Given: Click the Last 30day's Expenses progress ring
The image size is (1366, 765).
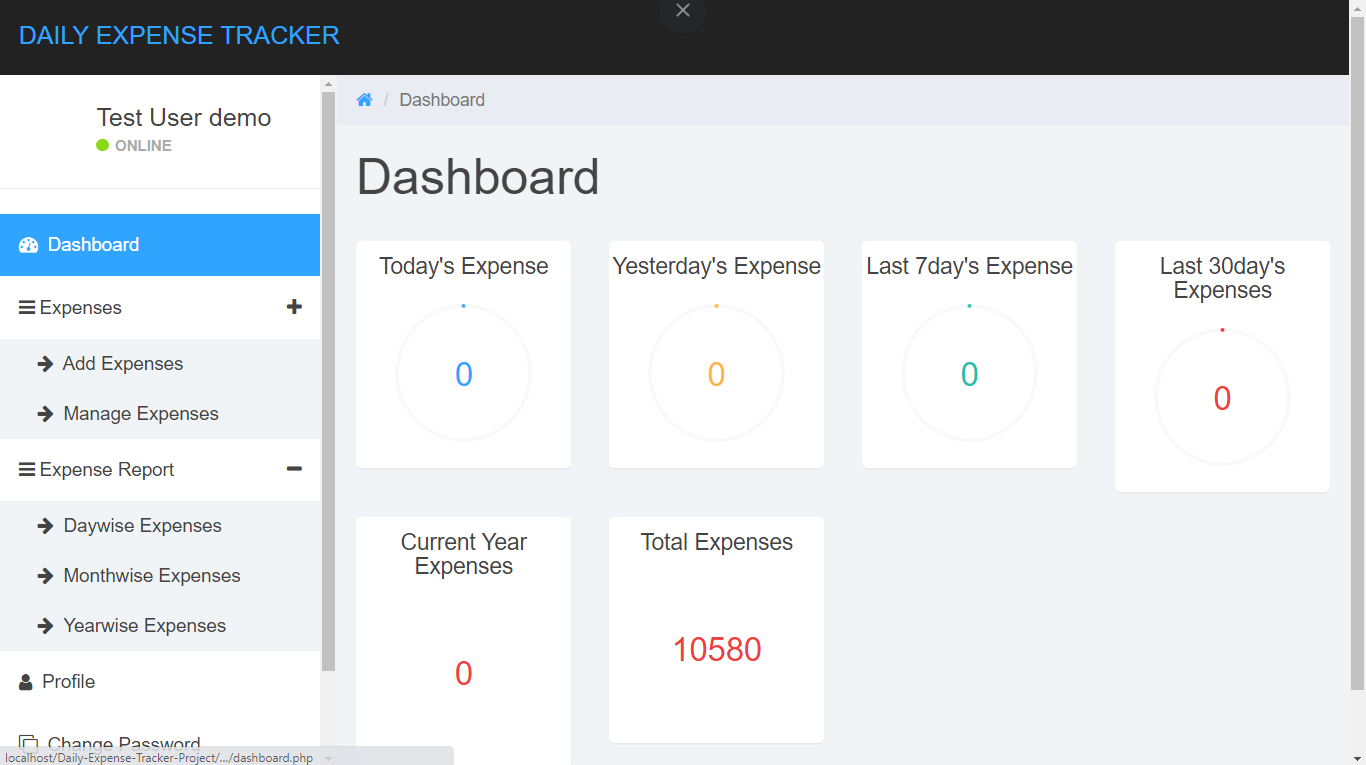Looking at the screenshot, I should [x=1222, y=396].
